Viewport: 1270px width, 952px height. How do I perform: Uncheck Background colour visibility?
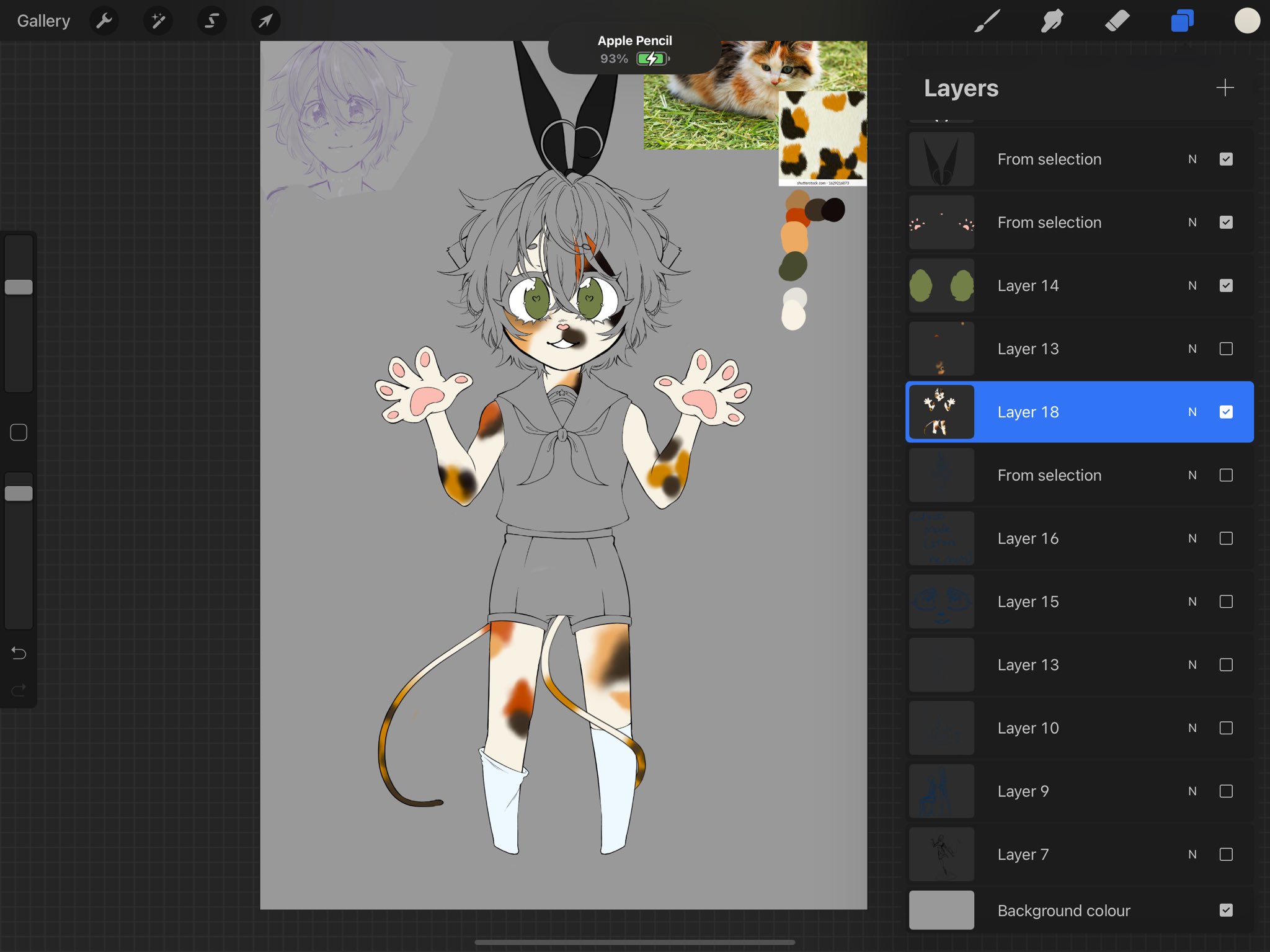pos(1225,910)
